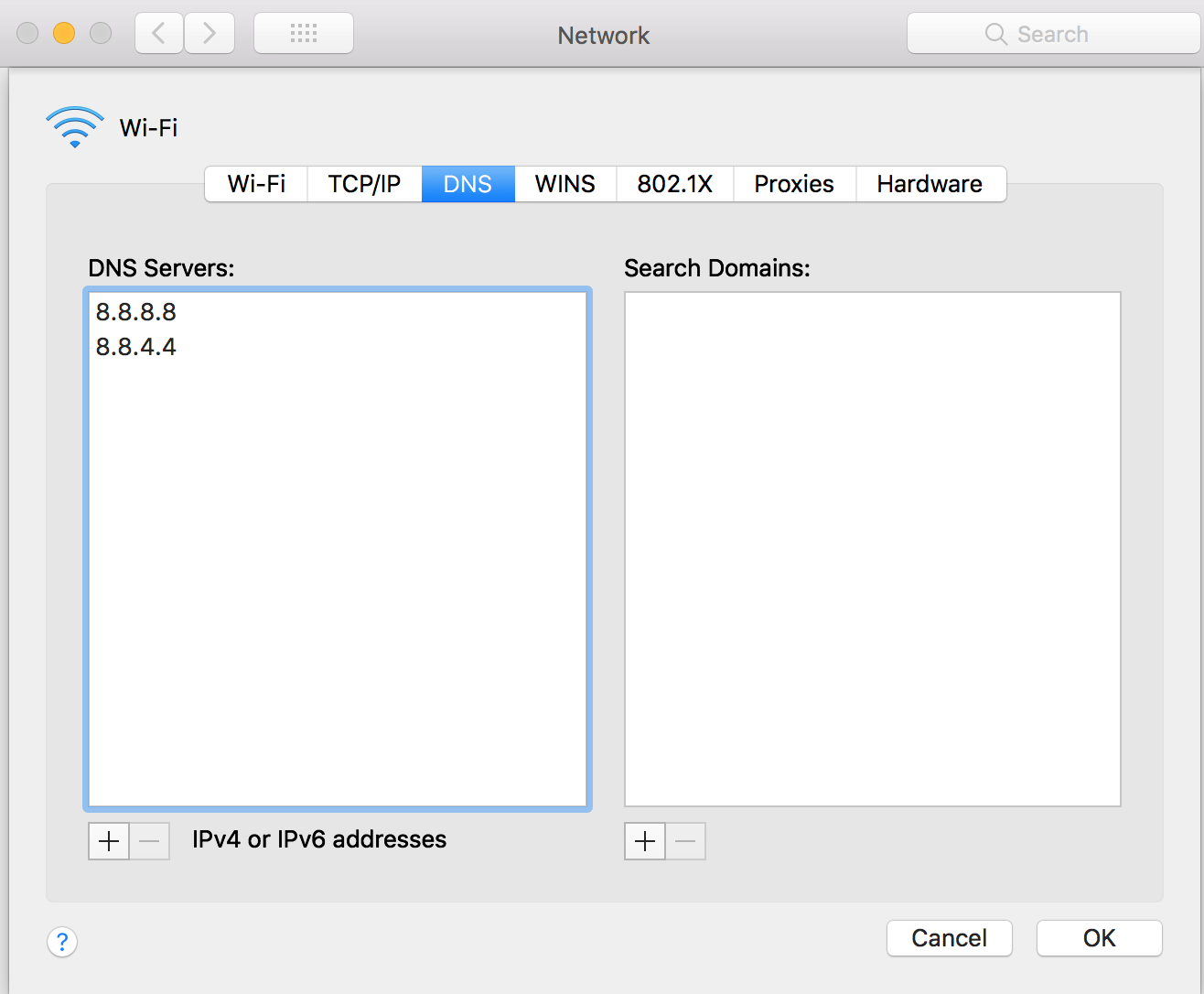This screenshot has width=1204, height=994.
Task: Open the 802.1X tab
Action: pos(675,184)
